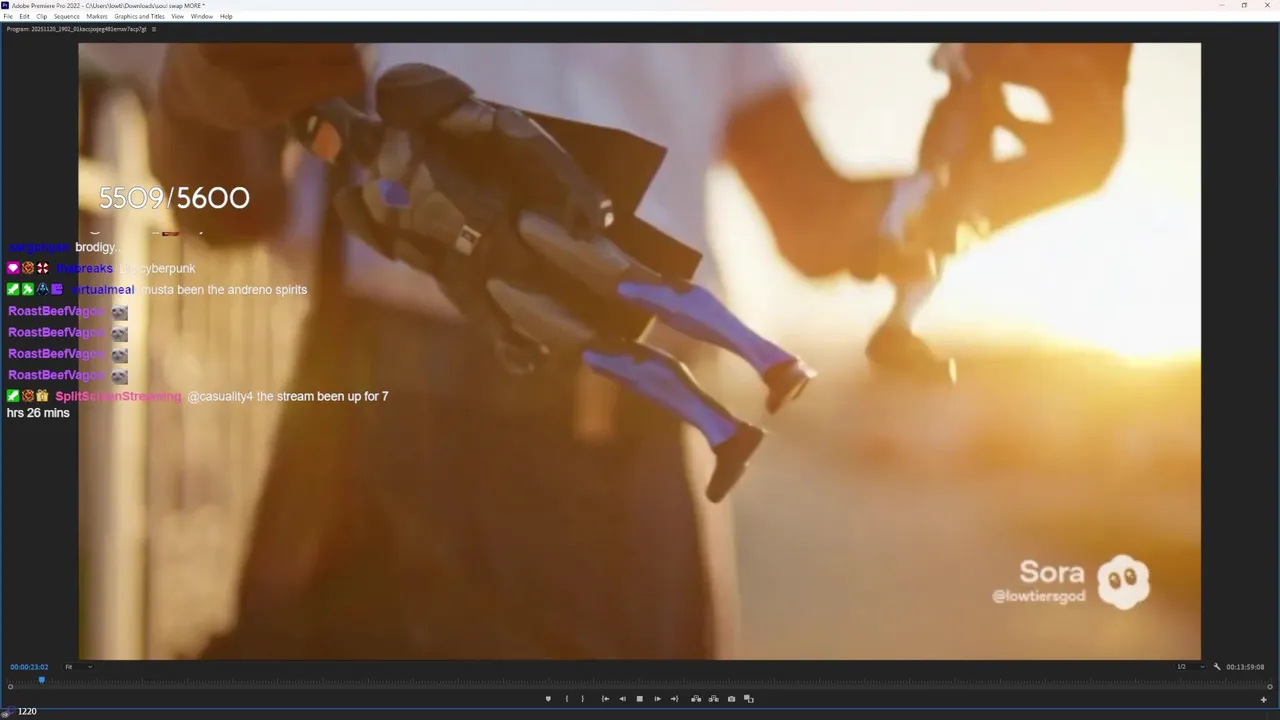
Task: Toggle the Comparison View button
Action: coord(749,699)
